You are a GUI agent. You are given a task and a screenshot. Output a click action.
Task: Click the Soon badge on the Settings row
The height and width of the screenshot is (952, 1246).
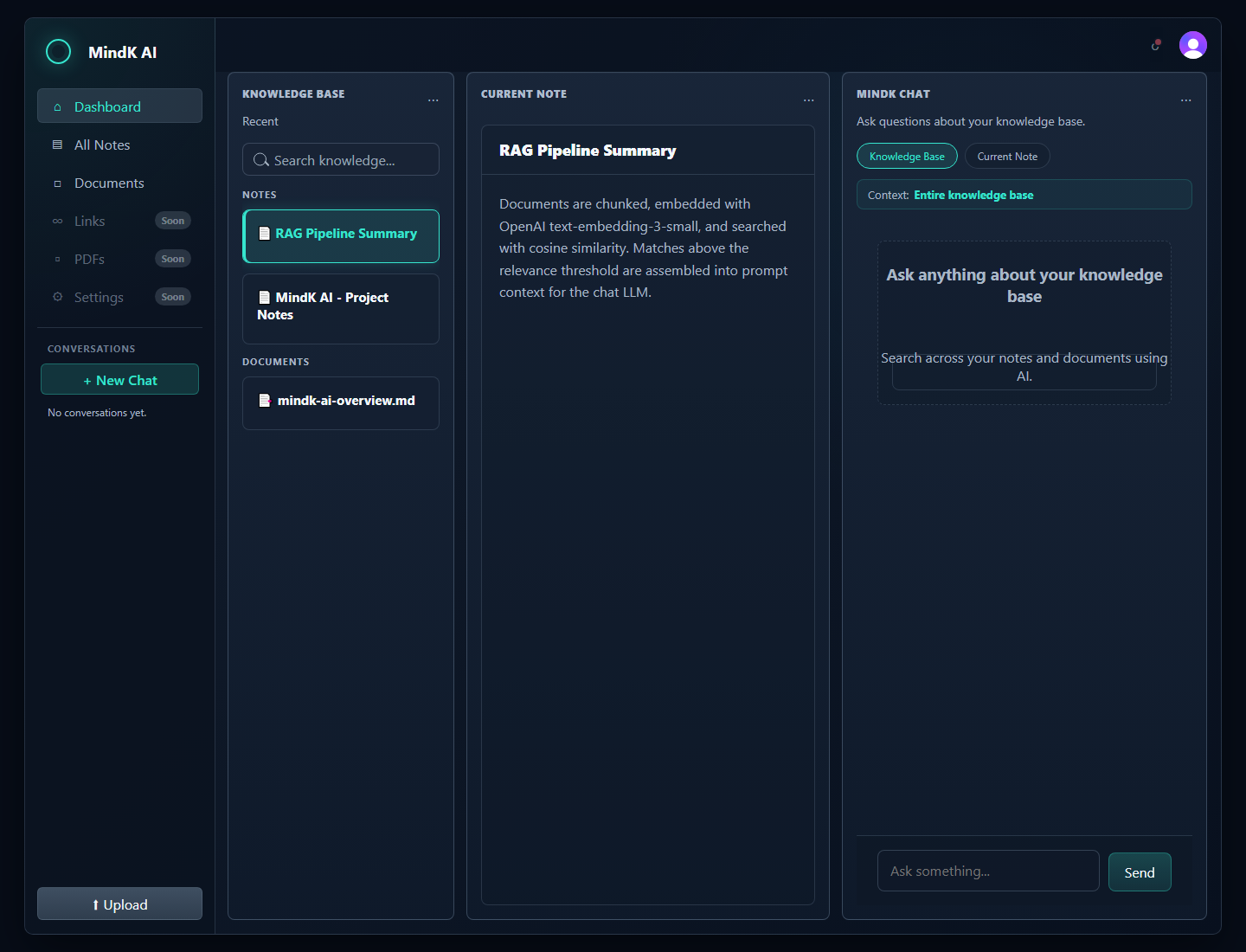pyautogui.click(x=173, y=297)
